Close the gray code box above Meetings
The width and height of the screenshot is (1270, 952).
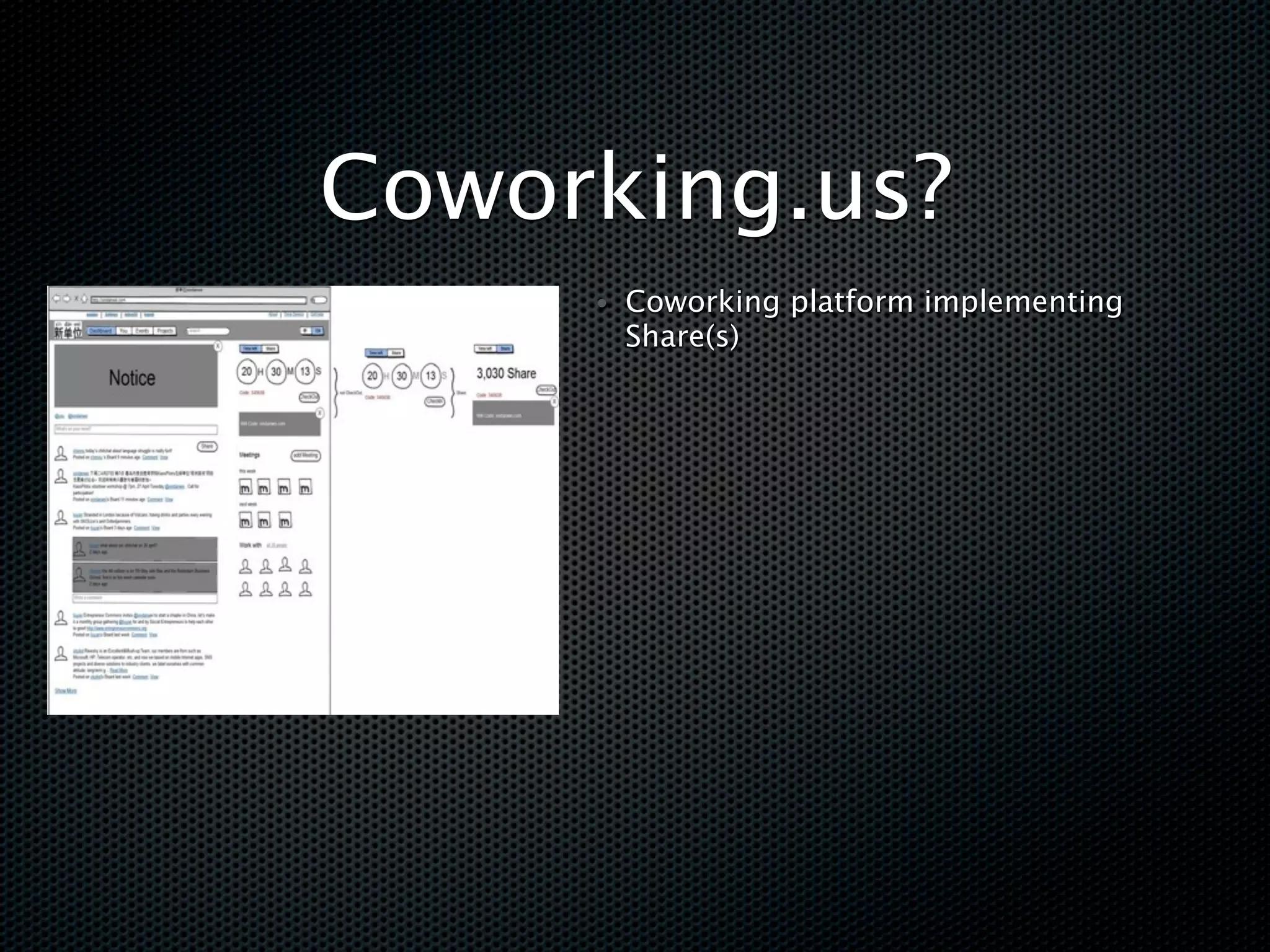point(319,413)
